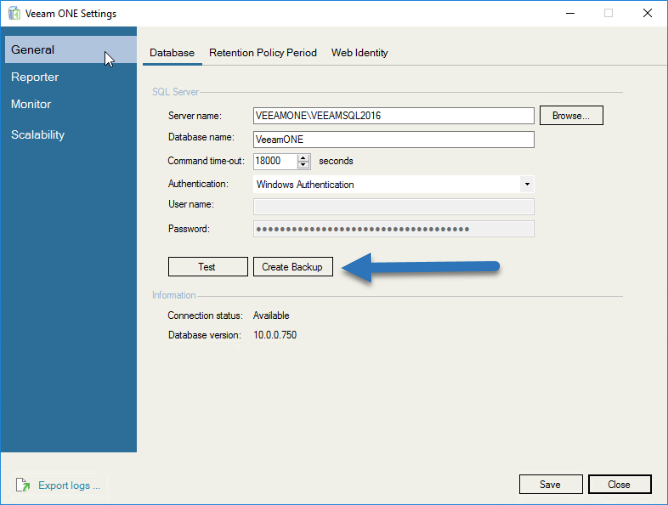Open the General section in sidebar
This screenshot has height=505, width=668.
click(x=71, y=49)
